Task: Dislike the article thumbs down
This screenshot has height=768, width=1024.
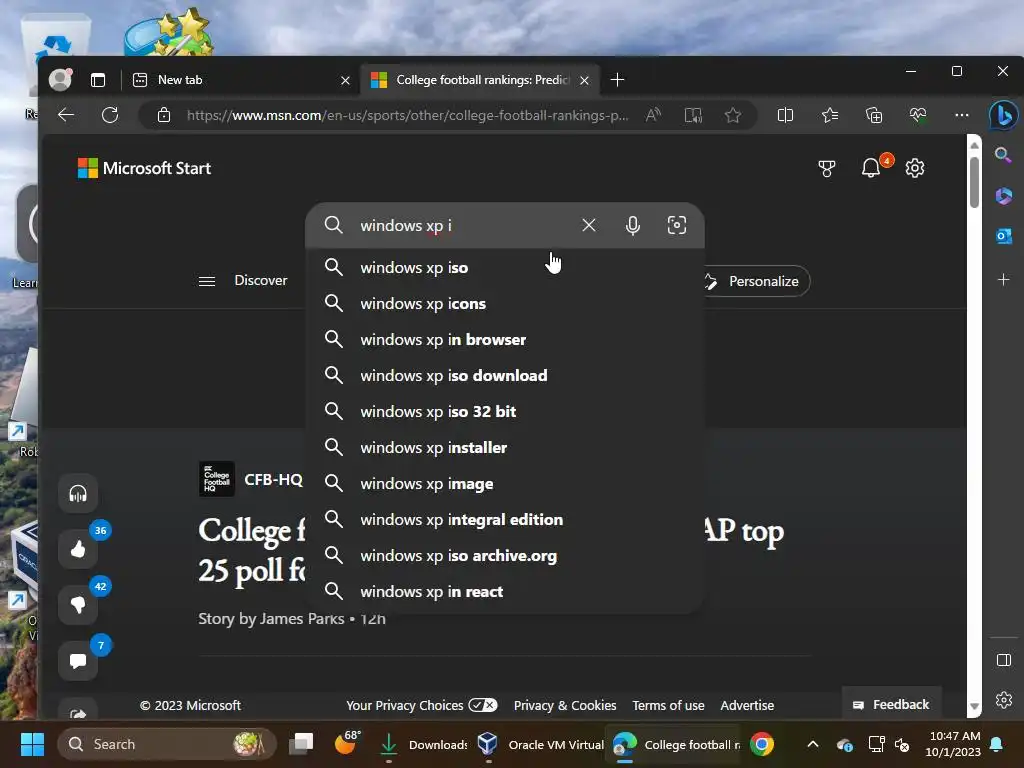Action: pyautogui.click(x=78, y=605)
